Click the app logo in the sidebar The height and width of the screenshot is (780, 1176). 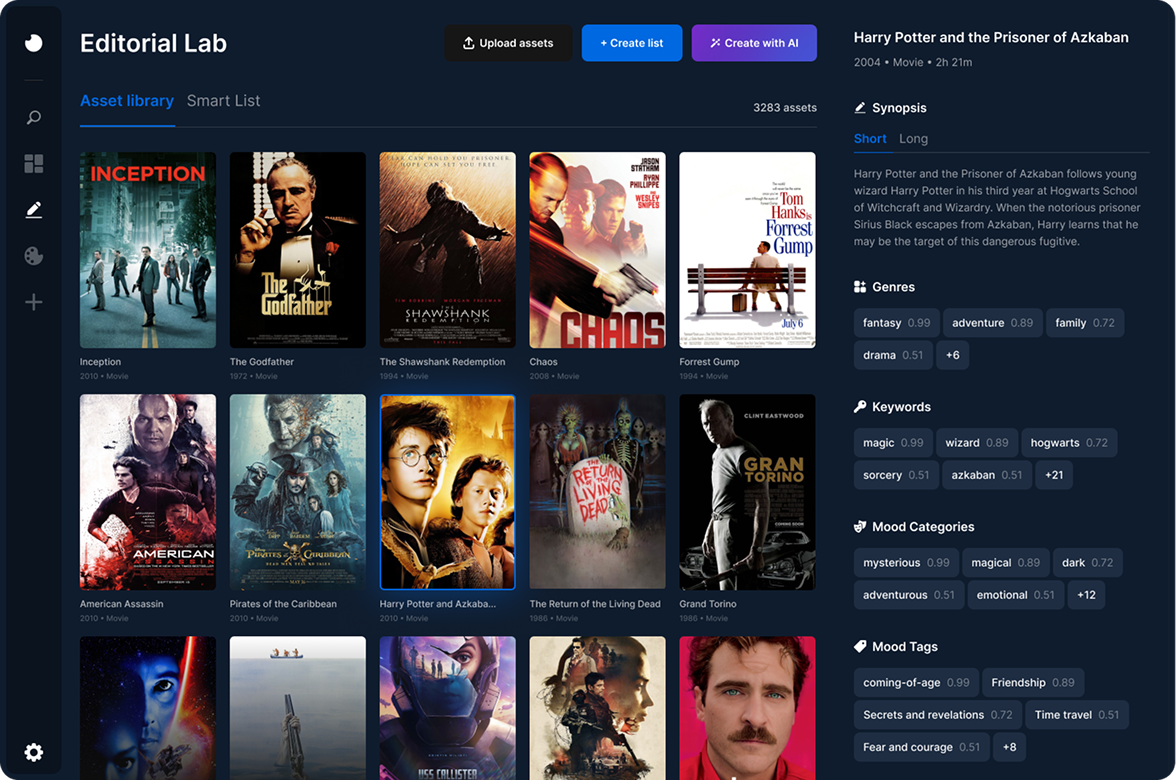[34, 43]
